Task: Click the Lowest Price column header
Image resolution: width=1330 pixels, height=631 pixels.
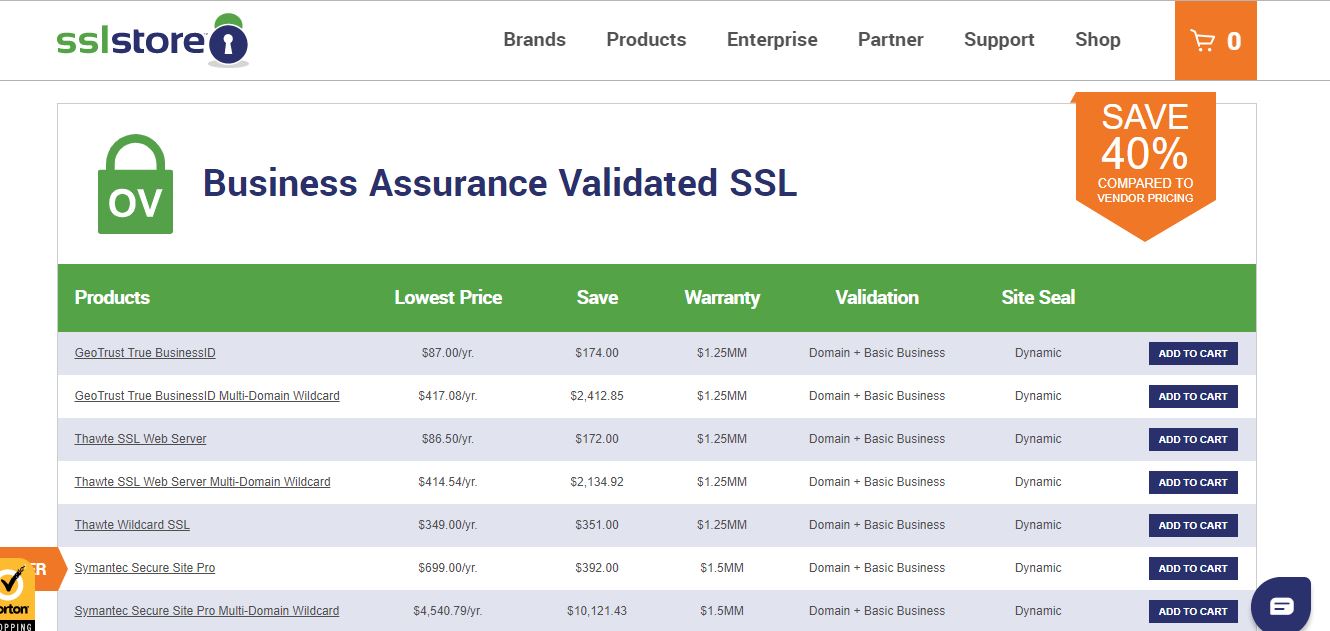Action: pos(448,297)
